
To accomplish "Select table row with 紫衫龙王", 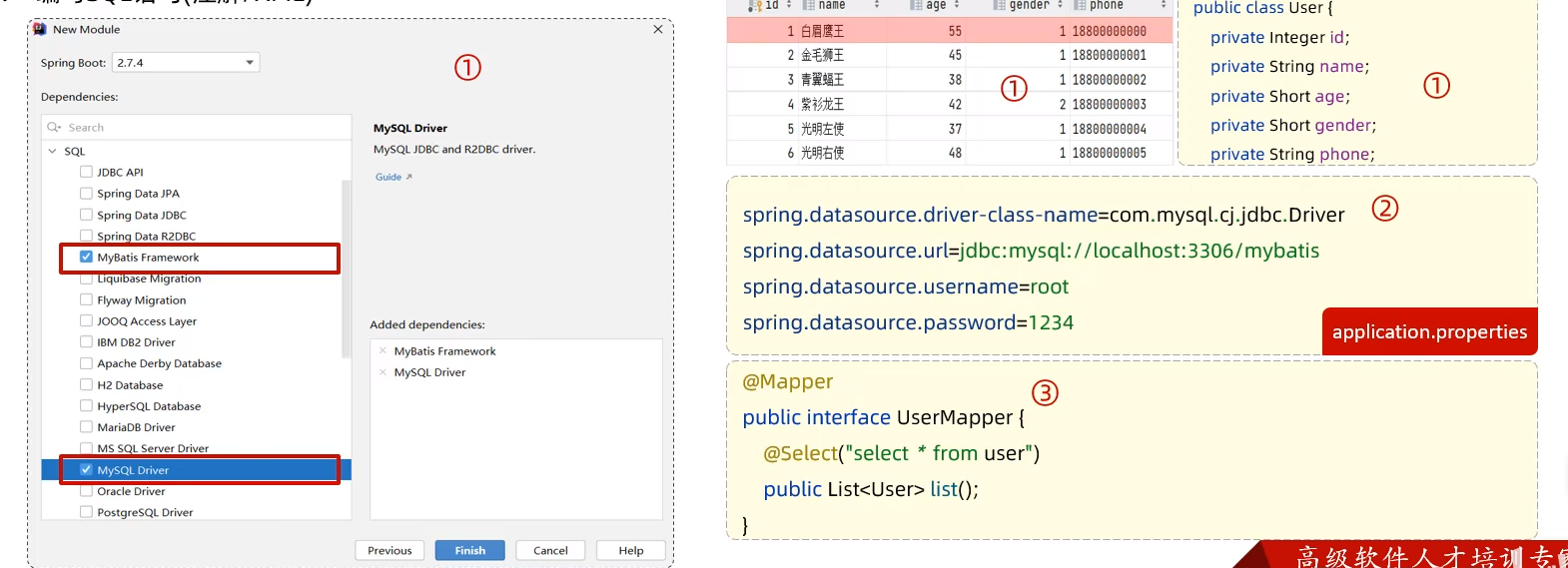I will [950, 104].
